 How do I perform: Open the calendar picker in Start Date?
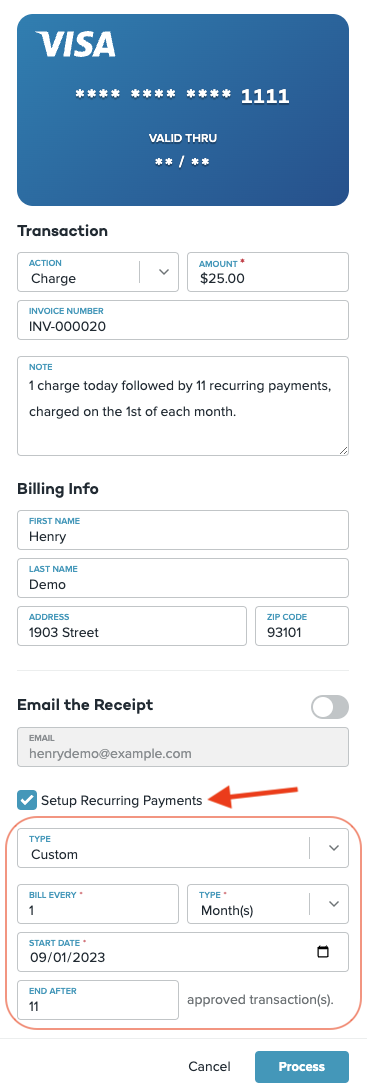pos(323,952)
